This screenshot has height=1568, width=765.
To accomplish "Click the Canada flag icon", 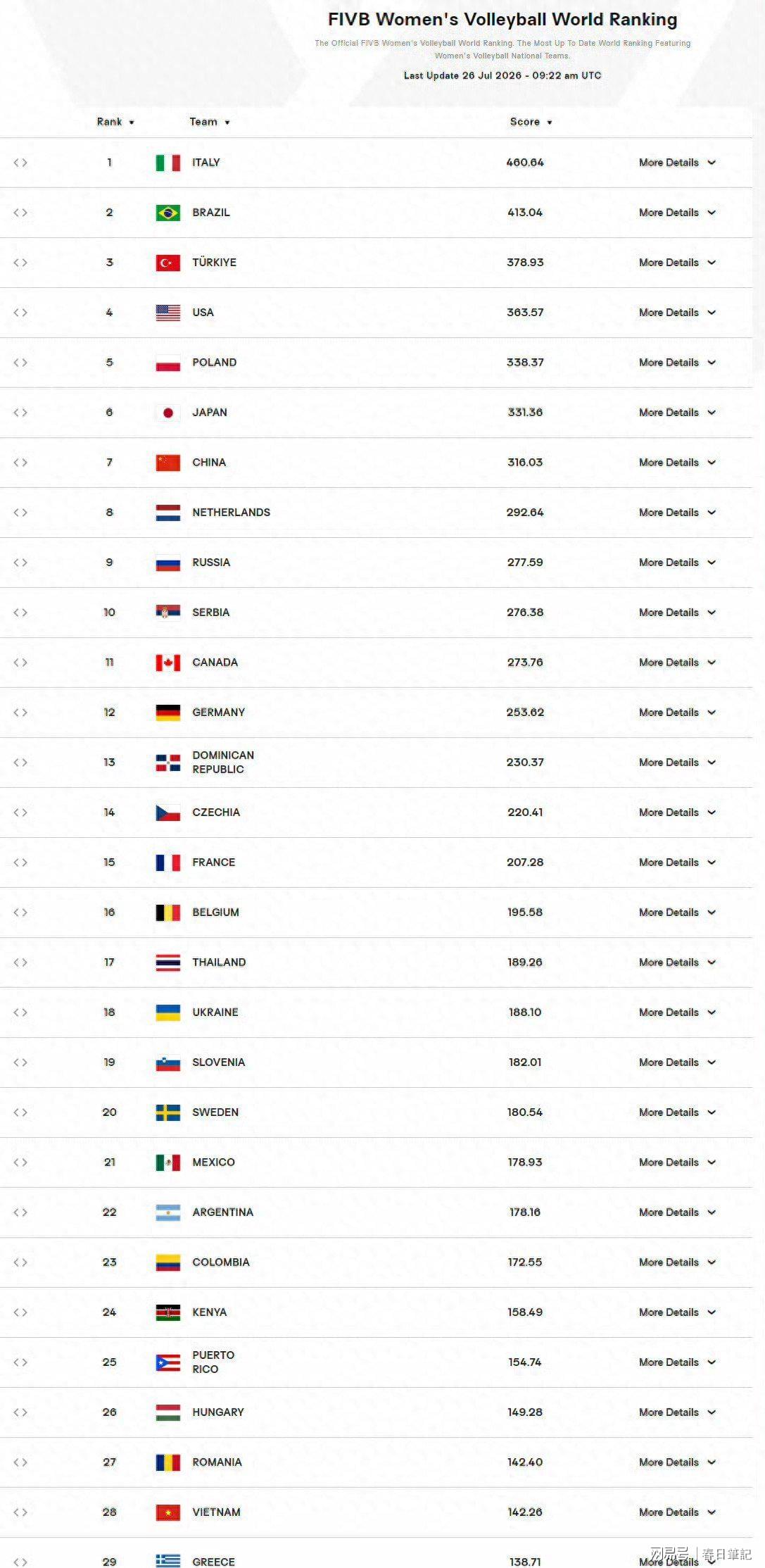I will 167,663.
